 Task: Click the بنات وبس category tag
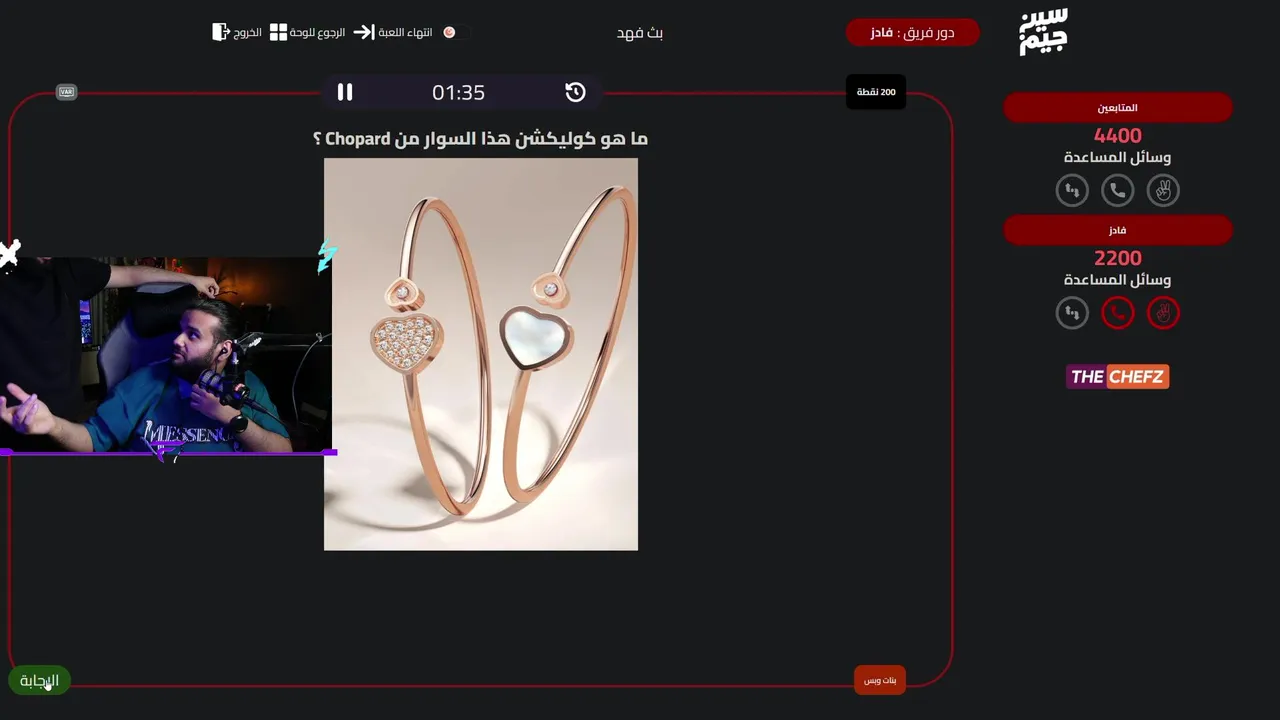click(880, 680)
